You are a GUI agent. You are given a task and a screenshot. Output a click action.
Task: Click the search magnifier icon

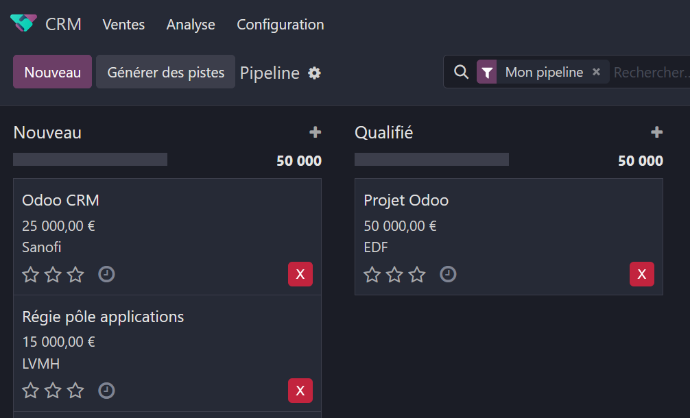[x=461, y=72]
